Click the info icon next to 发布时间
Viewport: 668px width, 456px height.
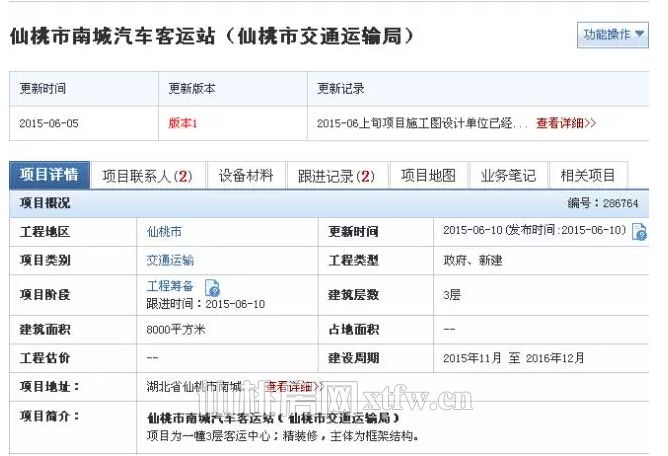coord(639,232)
